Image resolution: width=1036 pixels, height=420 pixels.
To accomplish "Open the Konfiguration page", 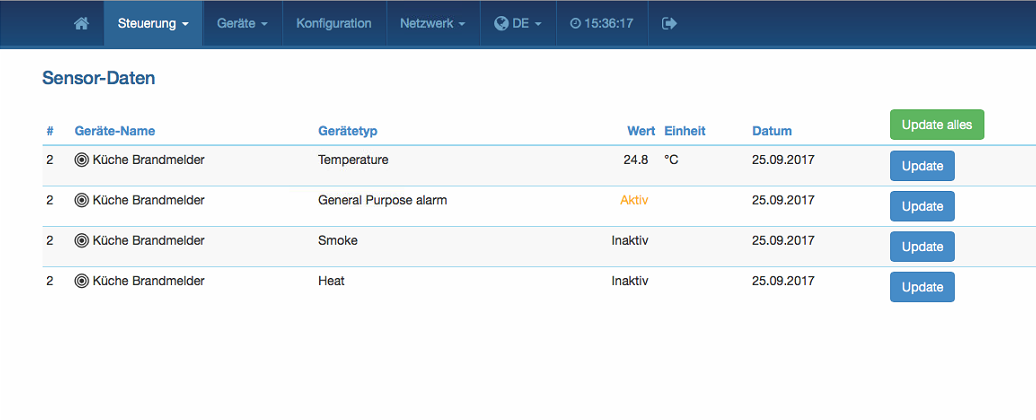I will pyautogui.click(x=334, y=23).
